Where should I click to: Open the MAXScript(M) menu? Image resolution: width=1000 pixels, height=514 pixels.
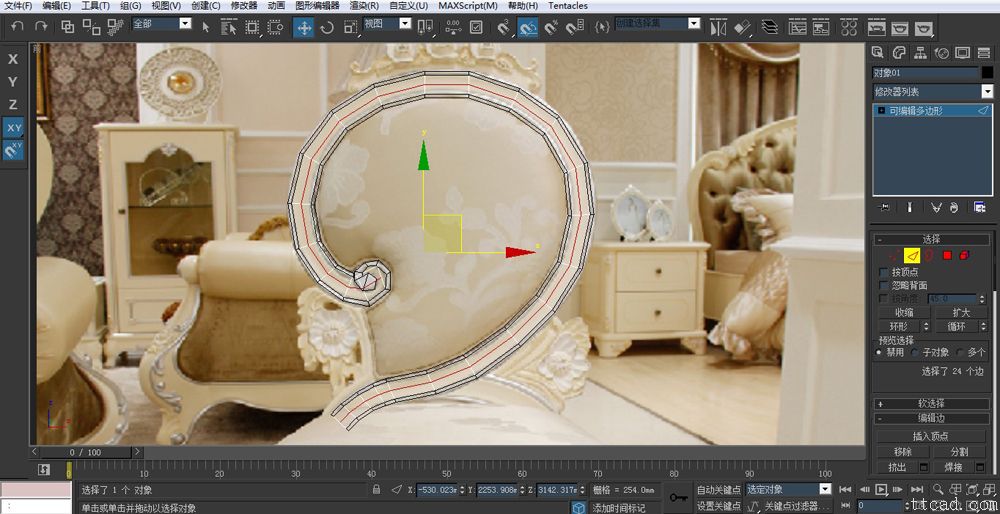467,6
